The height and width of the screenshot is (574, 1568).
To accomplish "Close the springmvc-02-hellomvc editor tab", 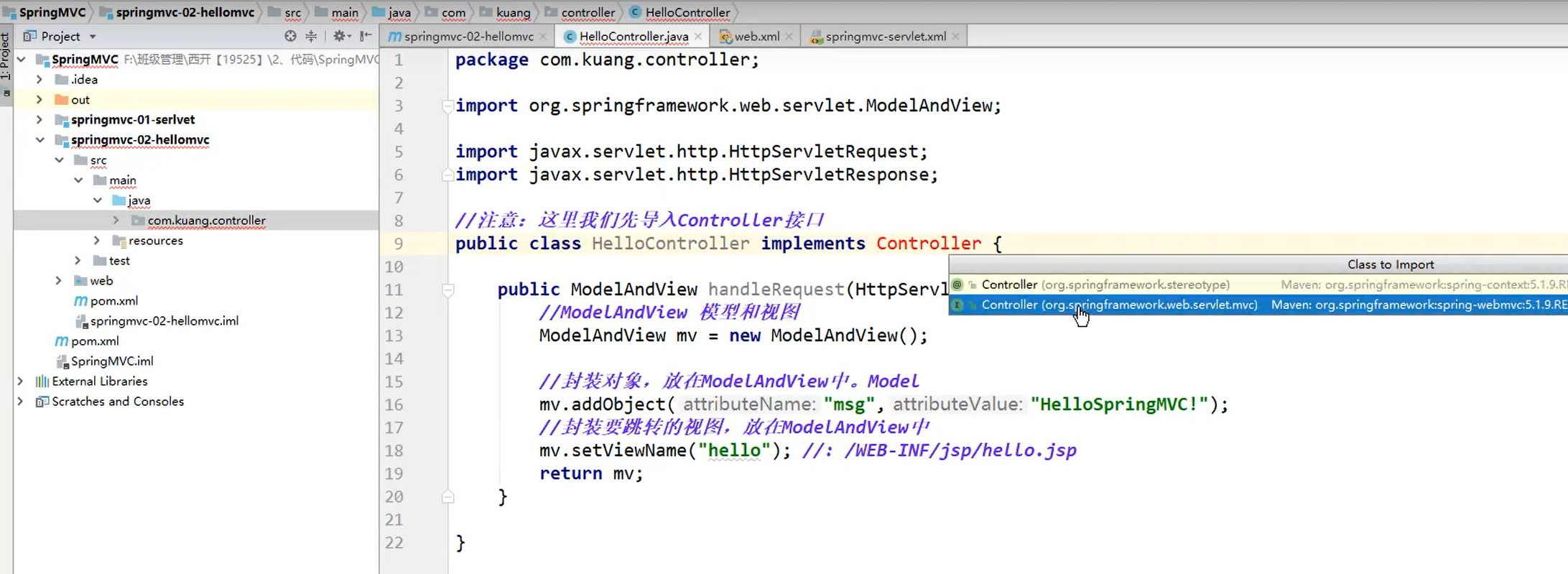I will 543,37.
